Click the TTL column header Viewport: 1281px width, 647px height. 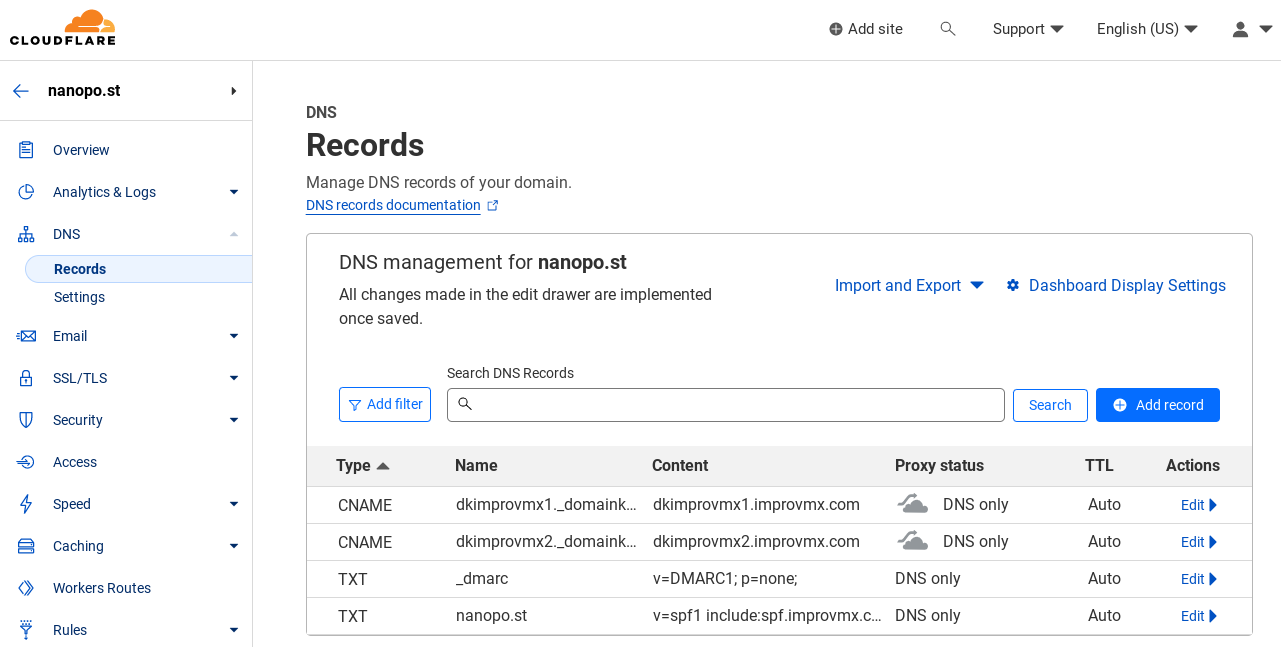tap(1099, 466)
